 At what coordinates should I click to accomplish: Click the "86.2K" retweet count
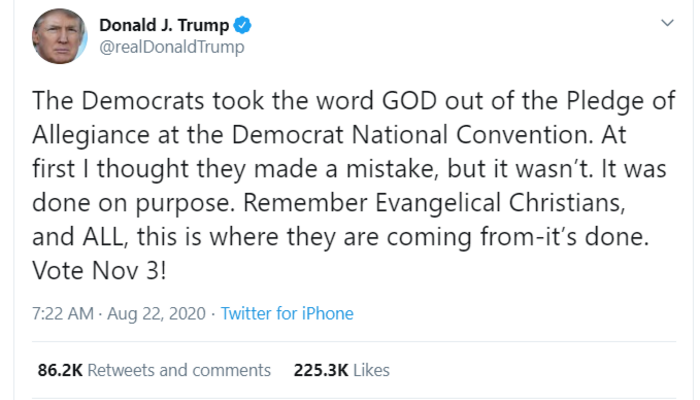click(x=60, y=370)
